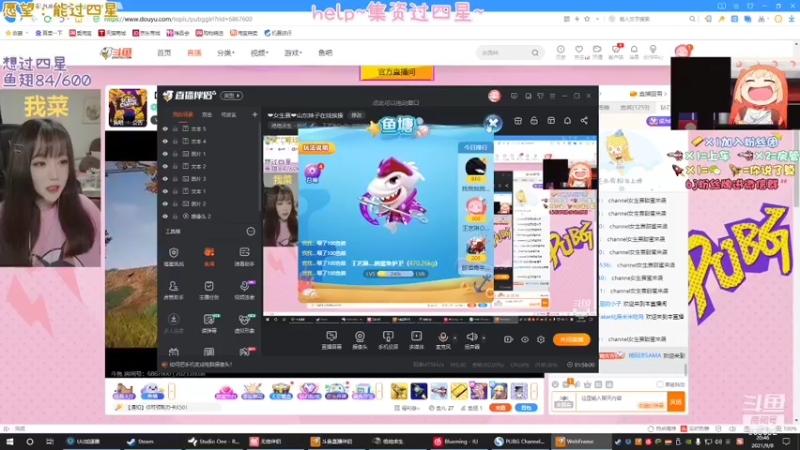Open the danmu helper tool icon
Screen dimensions: 800x450
coord(244,256)
